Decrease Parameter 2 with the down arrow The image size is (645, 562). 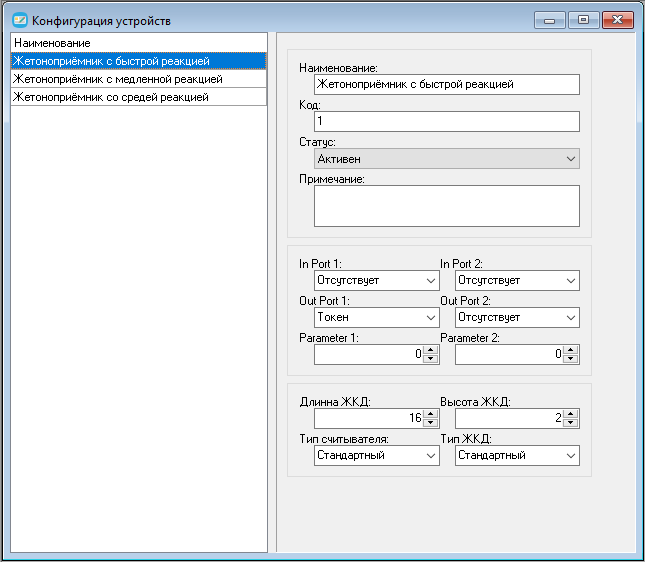tap(571, 359)
